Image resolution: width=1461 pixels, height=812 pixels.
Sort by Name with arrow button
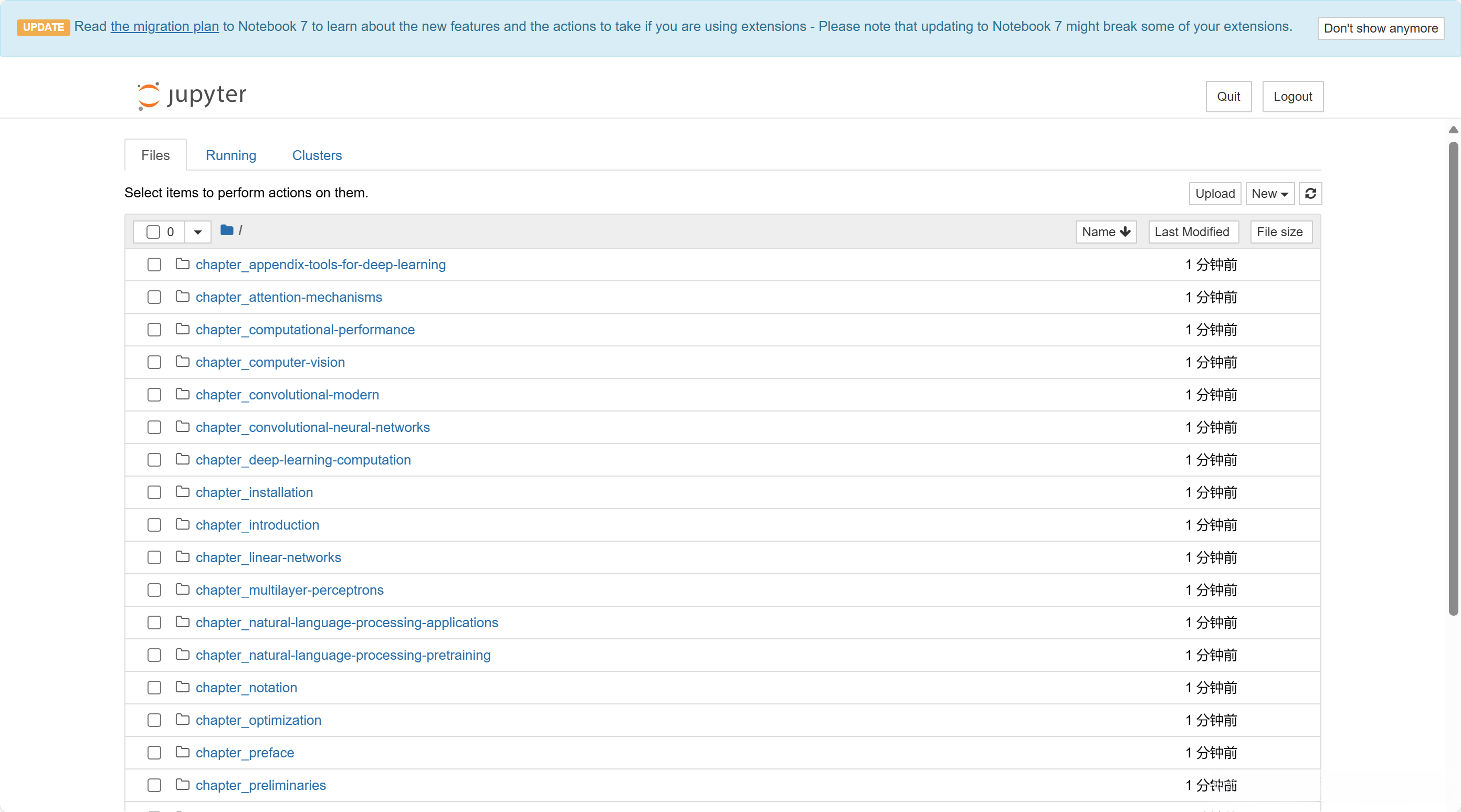pos(1106,232)
